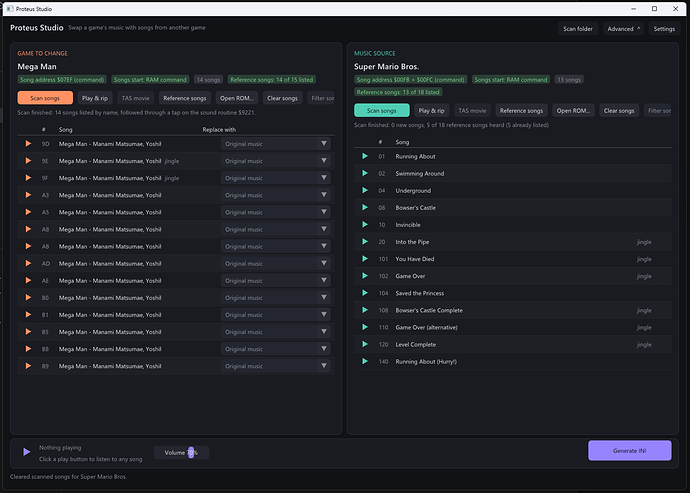Click Play & rip in Super Mario Bros. panel
The height and width of the screenshot is (493, 690).
[431, 110]
